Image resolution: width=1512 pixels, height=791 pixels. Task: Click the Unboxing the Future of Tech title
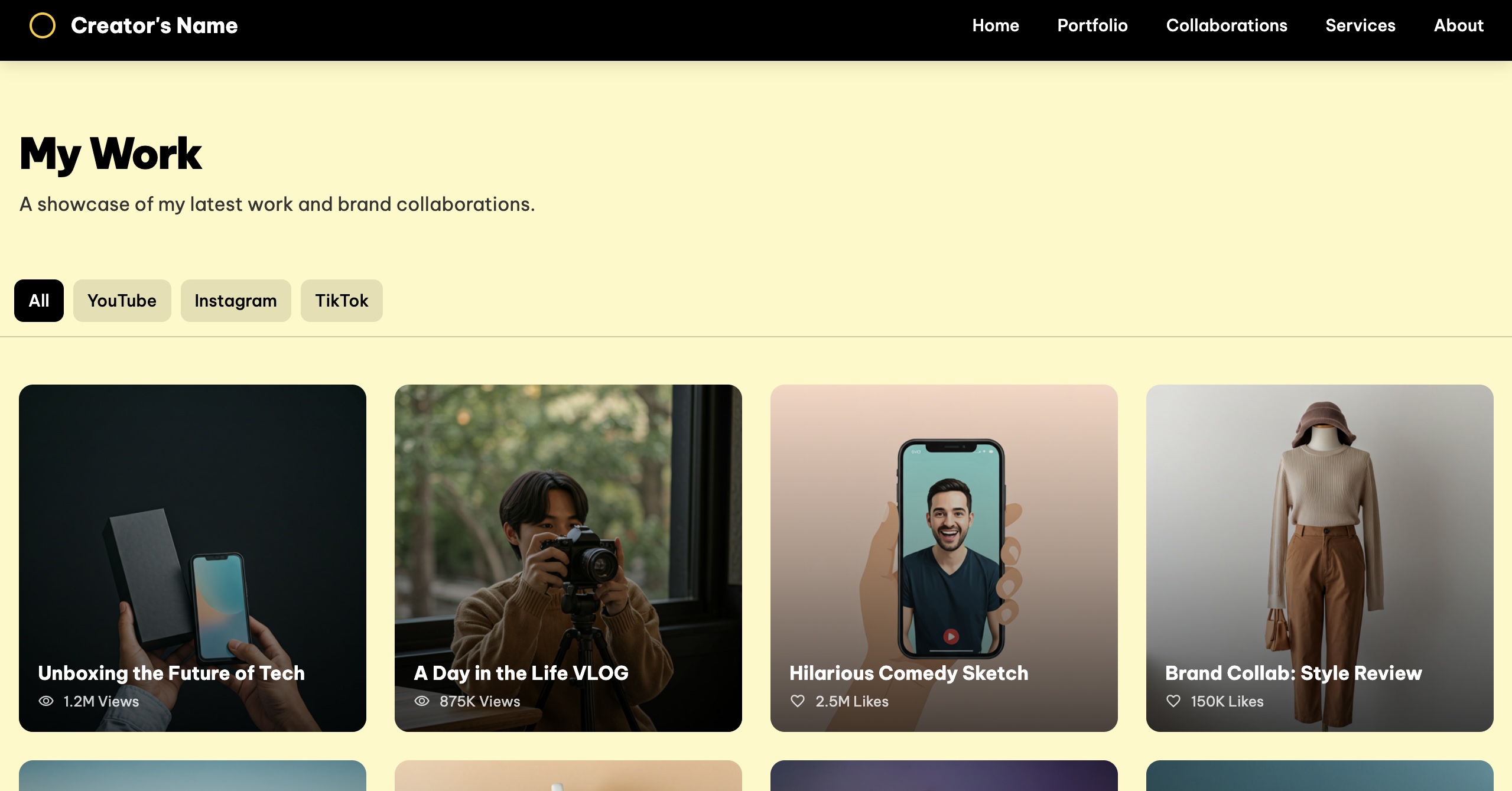pyautogui.click(x=171, y=673)
